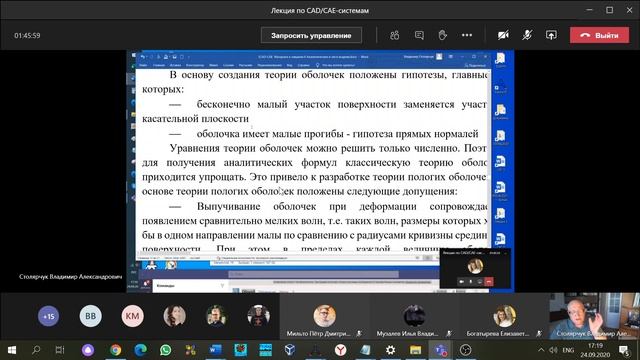Screen dimensions: 640x360
Task: Open the Windows Start menu
Action: point(12,350)
